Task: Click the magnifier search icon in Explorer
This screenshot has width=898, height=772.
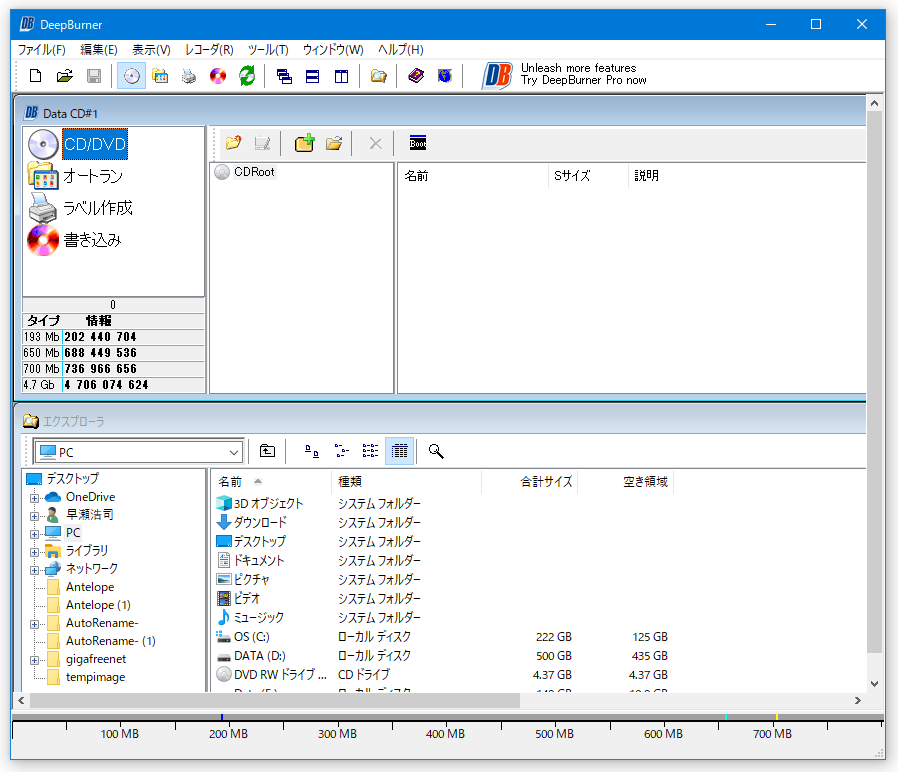Action: coord(436,451)
